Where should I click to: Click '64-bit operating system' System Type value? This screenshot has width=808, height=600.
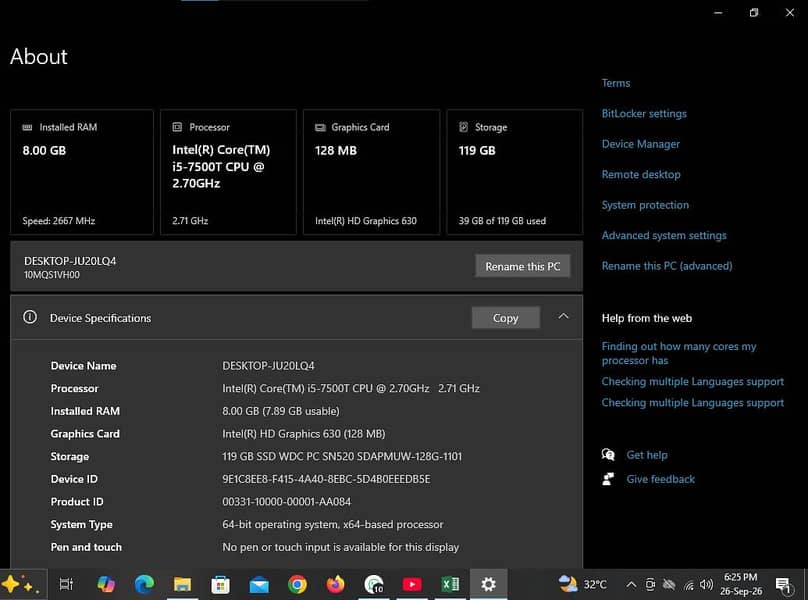(x=332, y=524)
